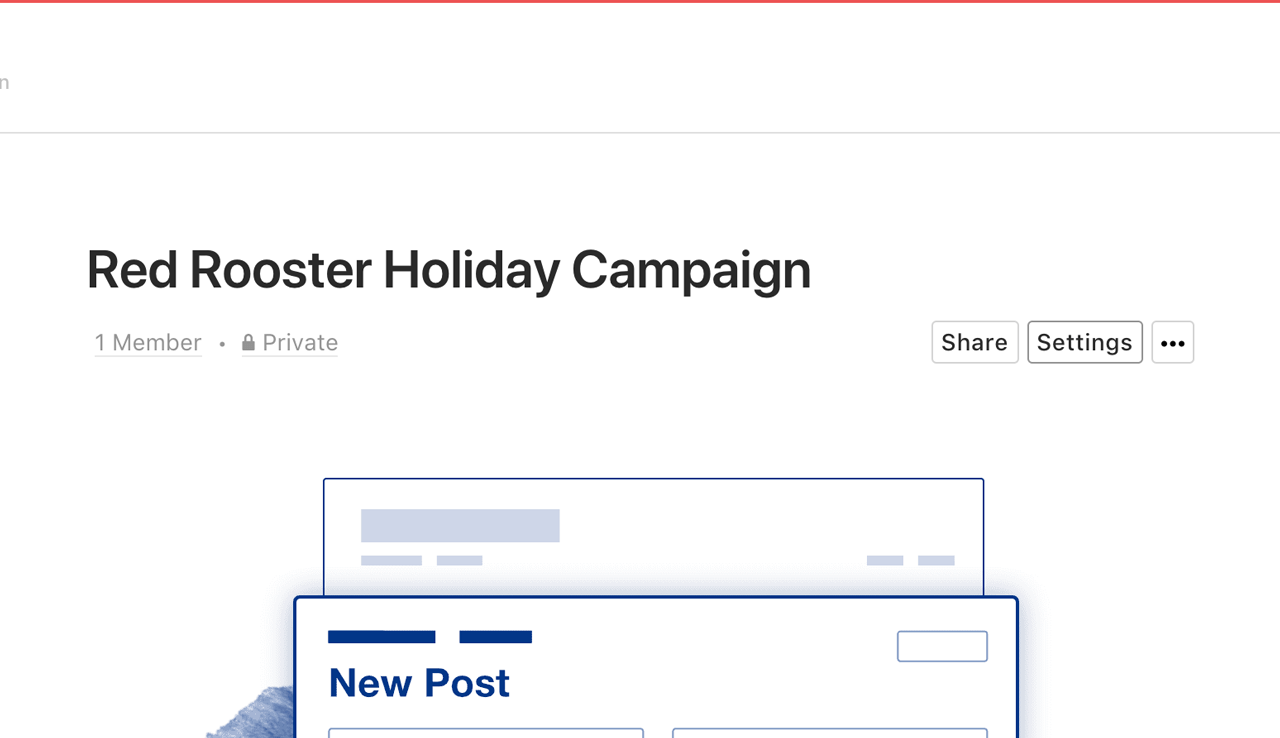Screen dimensions: 1280x738
Task: Click the outlined button on New Post card
Action: coord(942,646)
